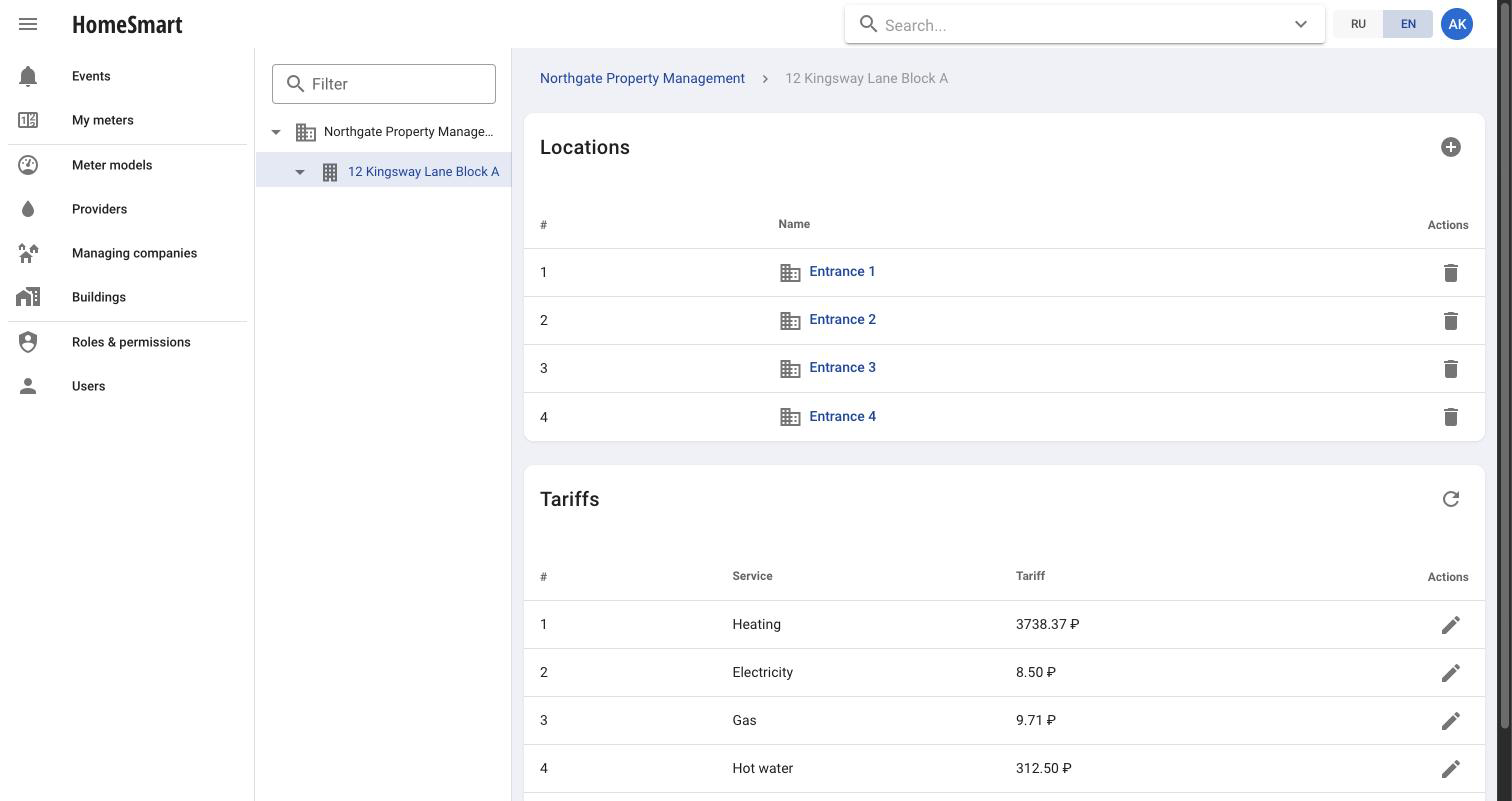Collapse Northgate Property Management tree node

(x=276, y=132)
